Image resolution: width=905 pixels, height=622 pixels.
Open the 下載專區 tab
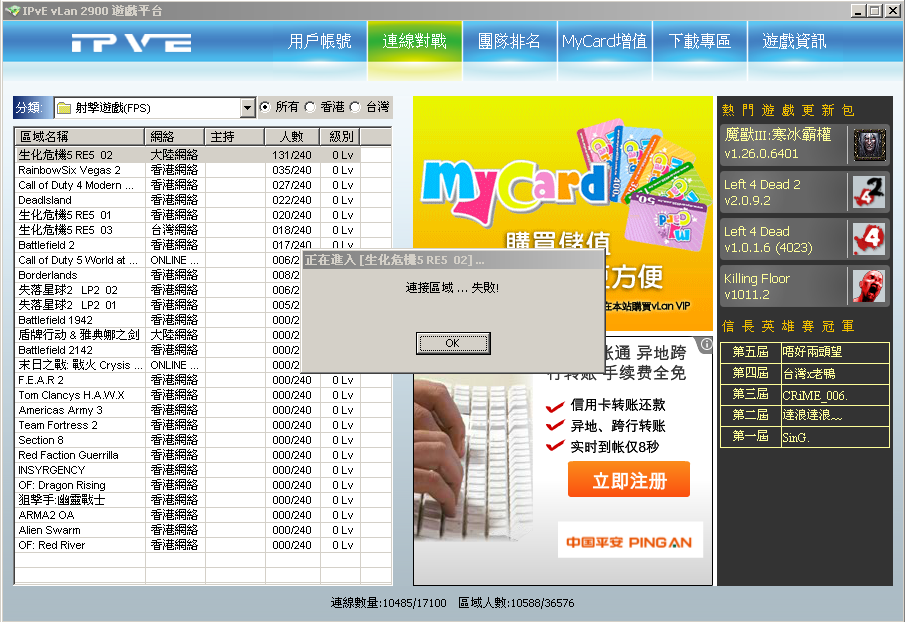pos(699,42)
